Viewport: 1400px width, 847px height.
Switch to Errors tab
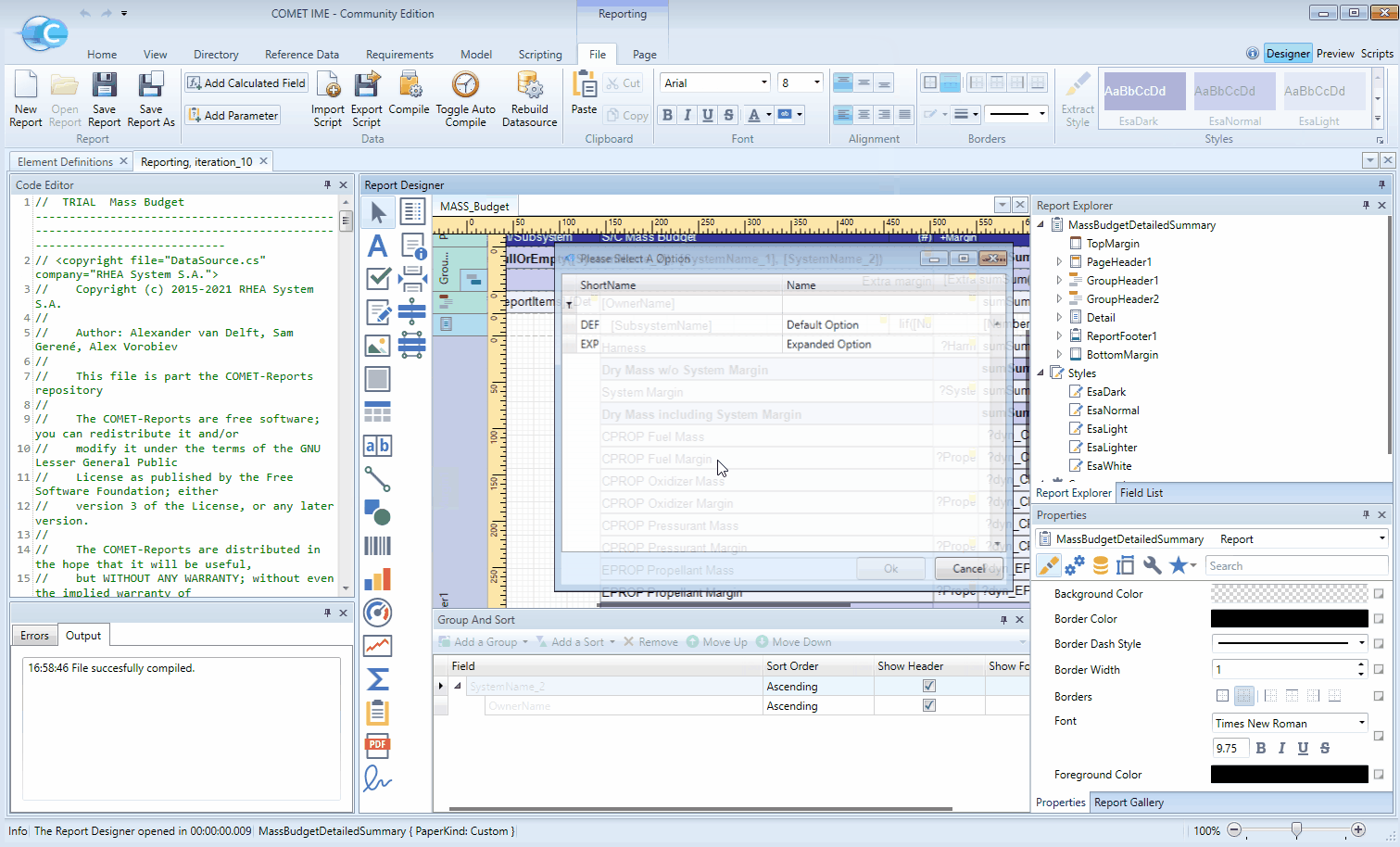coord(35,636)
